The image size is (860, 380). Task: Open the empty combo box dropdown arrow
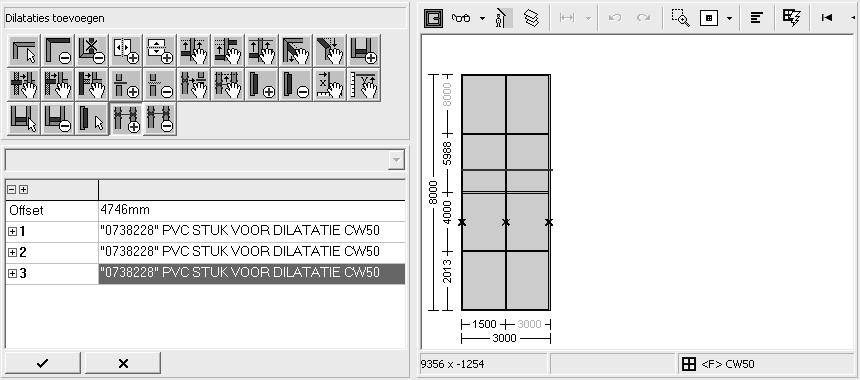395,161
